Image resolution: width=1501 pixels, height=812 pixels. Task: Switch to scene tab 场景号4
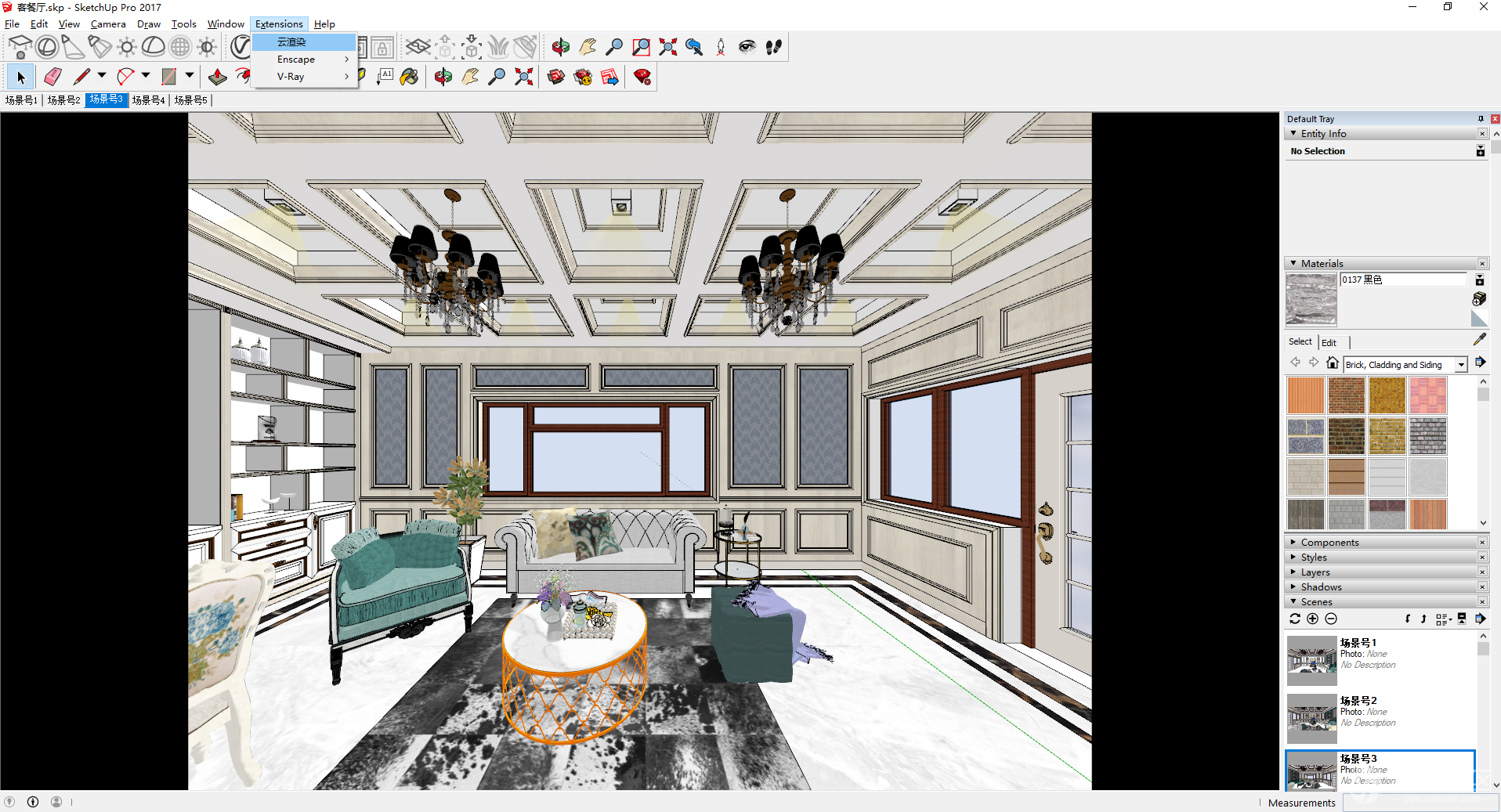click(x=148, y=100)
